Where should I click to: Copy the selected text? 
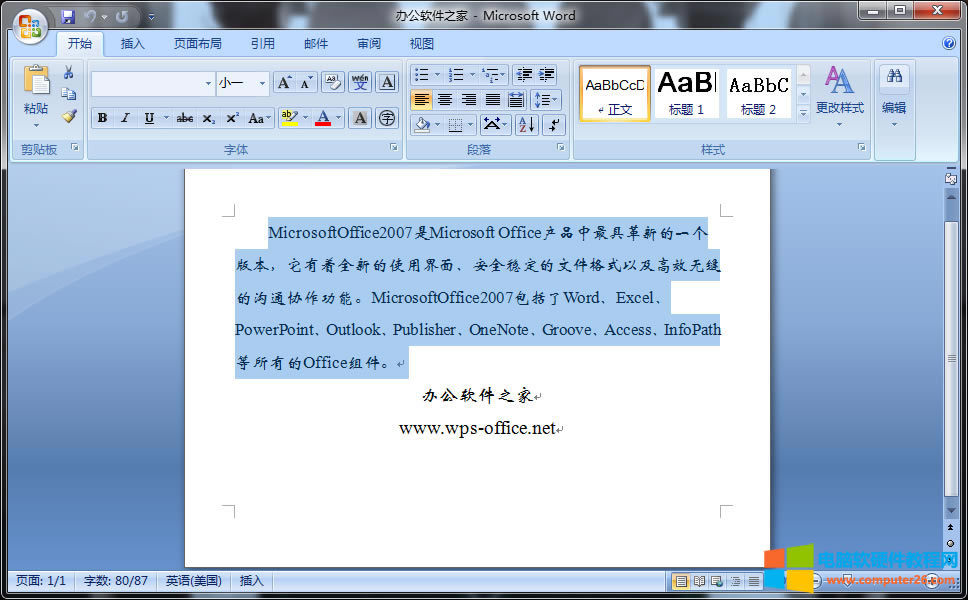(x=69, y=94)
